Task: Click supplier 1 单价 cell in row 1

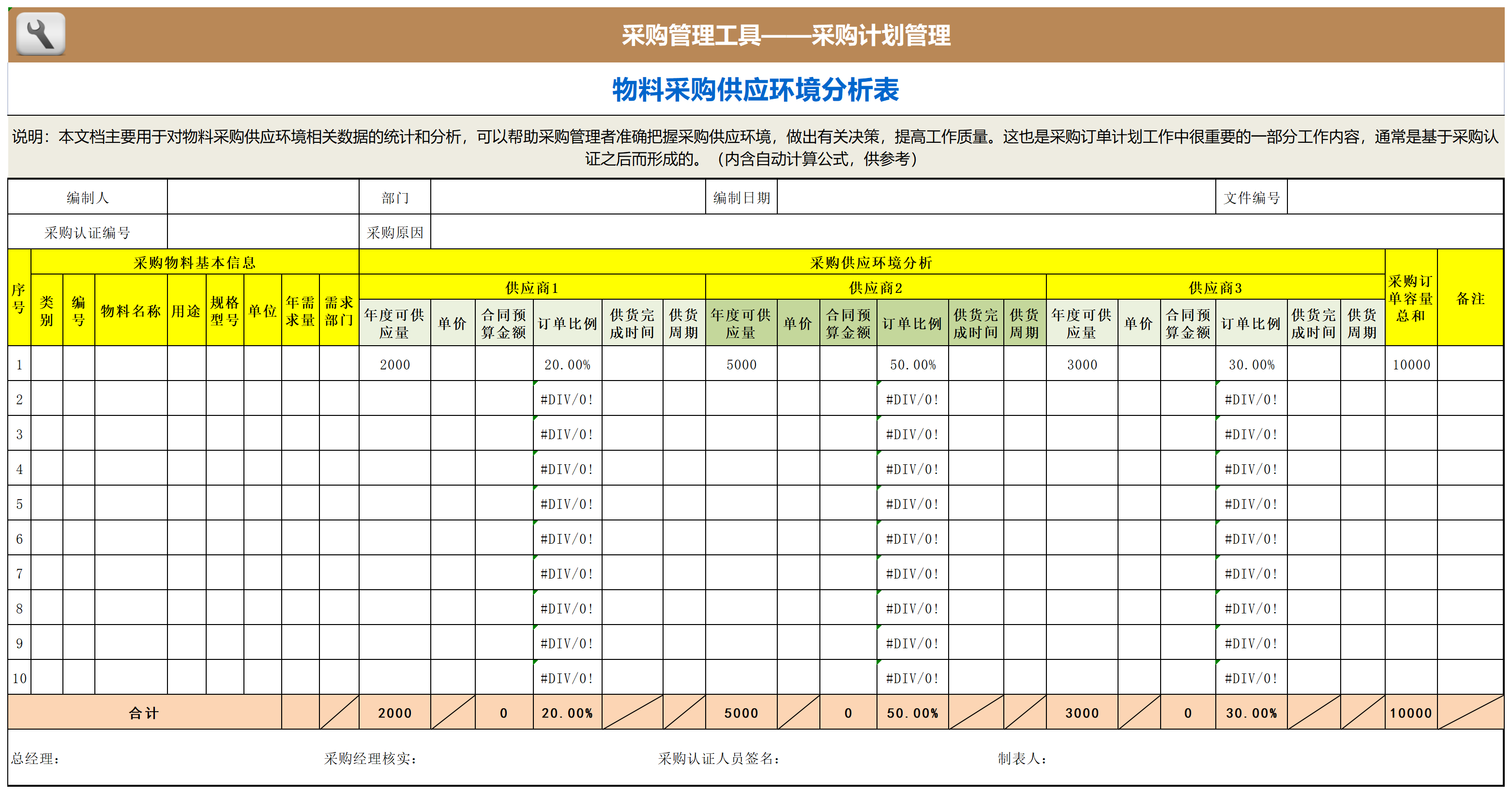Action: [x=453, y=364]
